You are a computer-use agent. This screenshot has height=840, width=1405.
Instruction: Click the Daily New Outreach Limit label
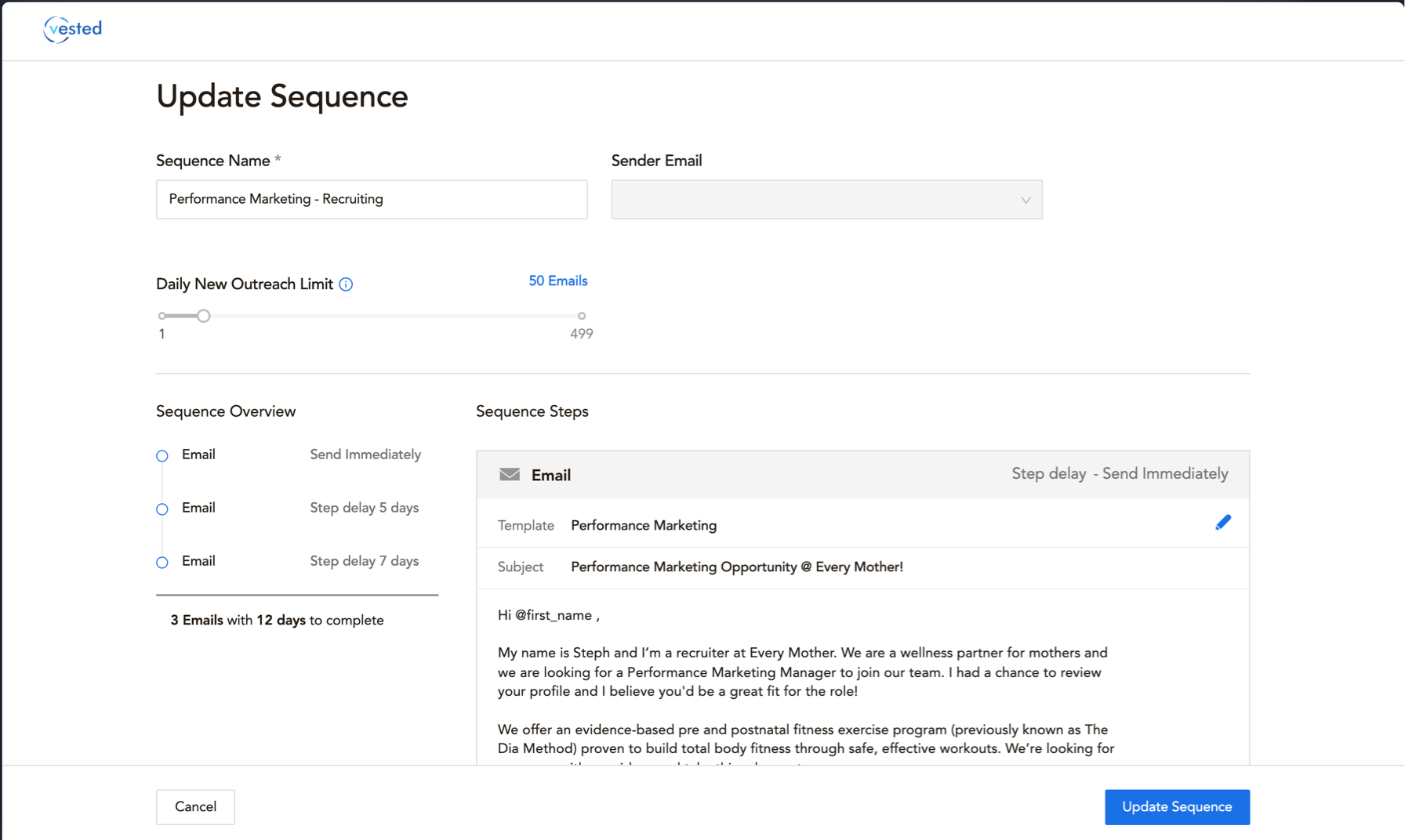(x=245, y=284)
